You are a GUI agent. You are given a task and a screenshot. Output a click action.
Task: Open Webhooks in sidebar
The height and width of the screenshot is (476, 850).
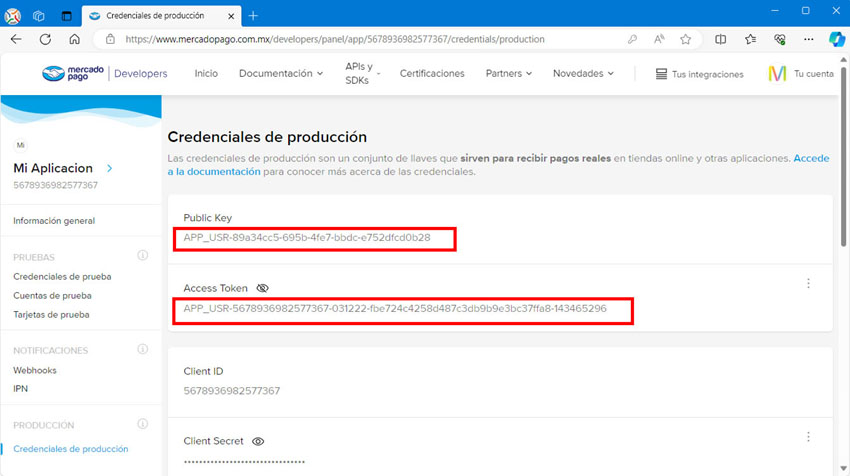(35, 370)
